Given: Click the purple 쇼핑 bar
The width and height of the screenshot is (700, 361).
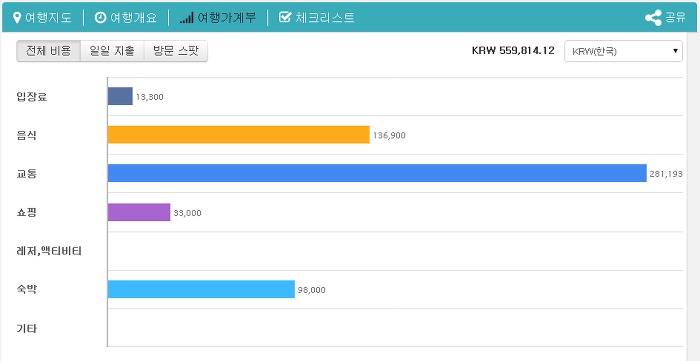Looking at the screenshot, I should (x=139, y=212).
